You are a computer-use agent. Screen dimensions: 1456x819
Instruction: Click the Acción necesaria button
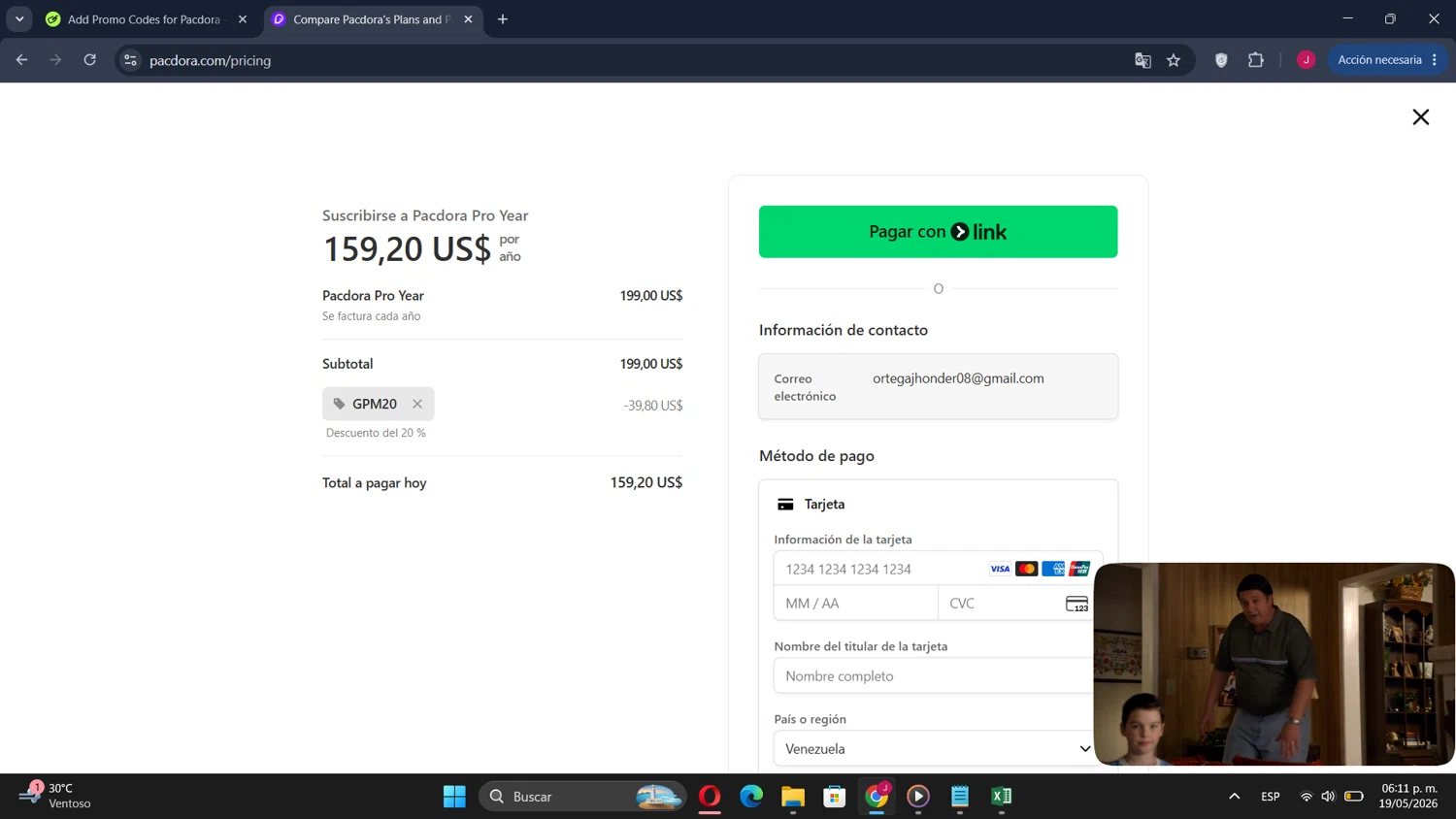(x=1387, y=60)
